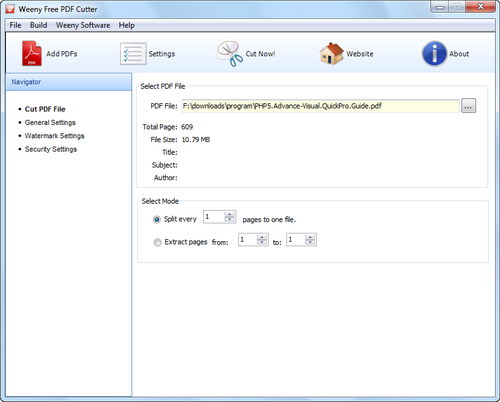
Task: Open Watermark Settings in Navigator
Action: pyautogui.click(x=54, y=136)
